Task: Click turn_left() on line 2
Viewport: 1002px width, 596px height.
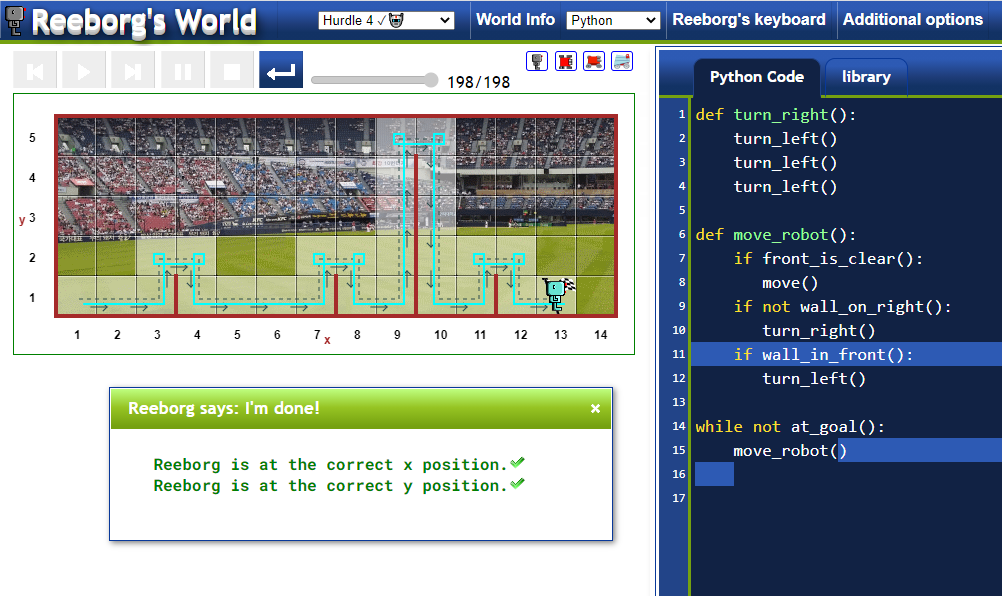Action: click(785, 139)
